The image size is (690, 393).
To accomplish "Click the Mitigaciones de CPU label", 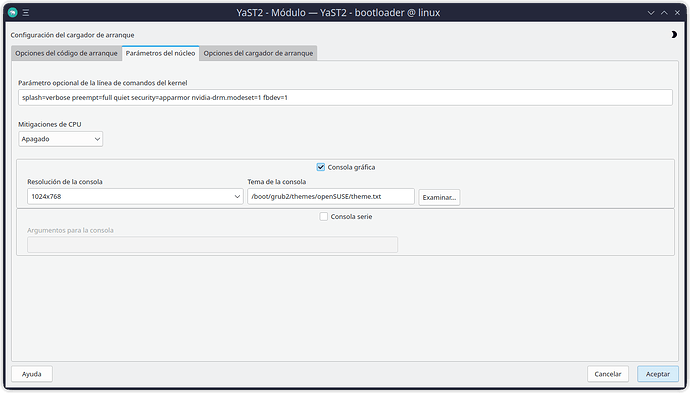I will (x=50, y=125).
